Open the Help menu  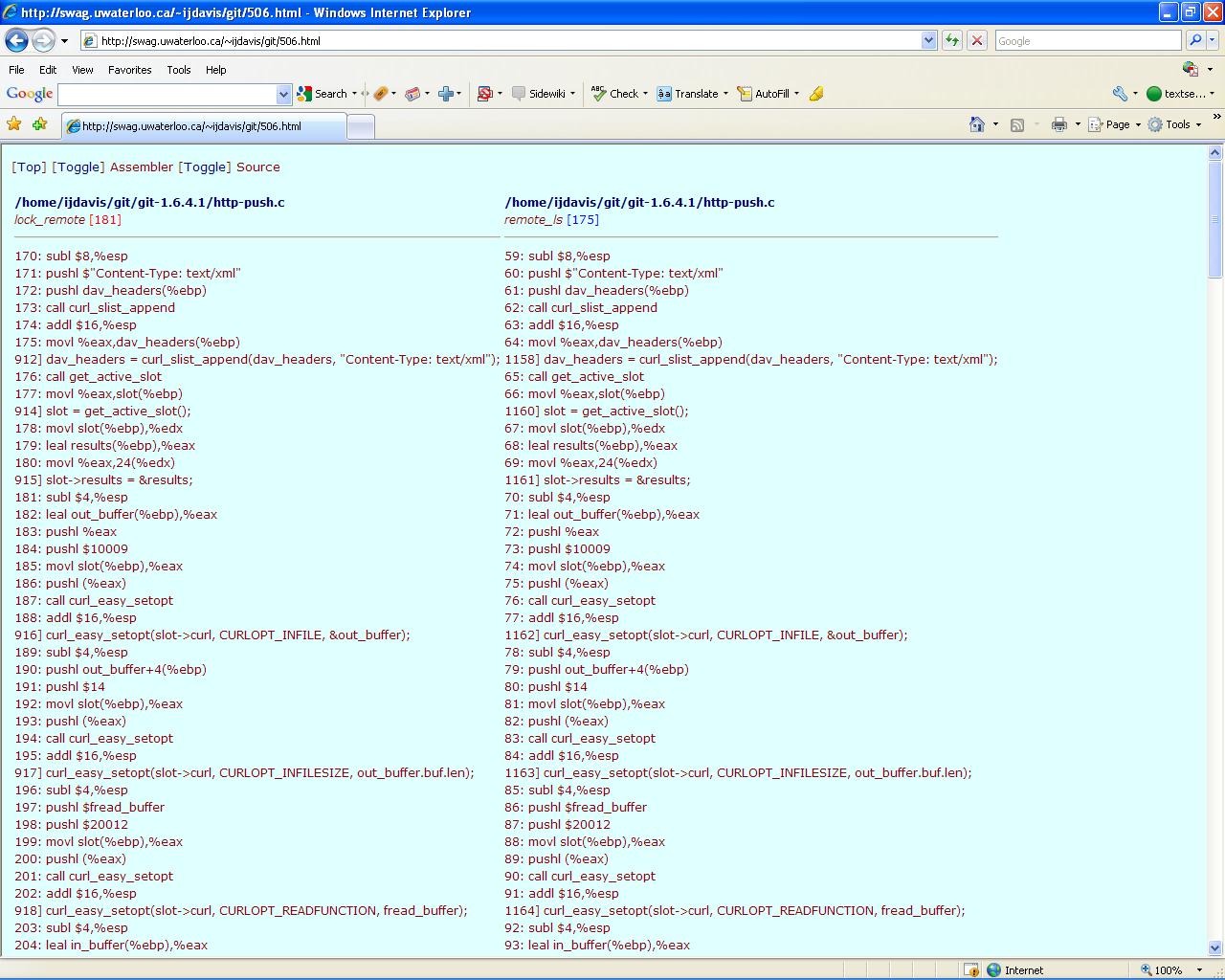[x=216, y=70]
